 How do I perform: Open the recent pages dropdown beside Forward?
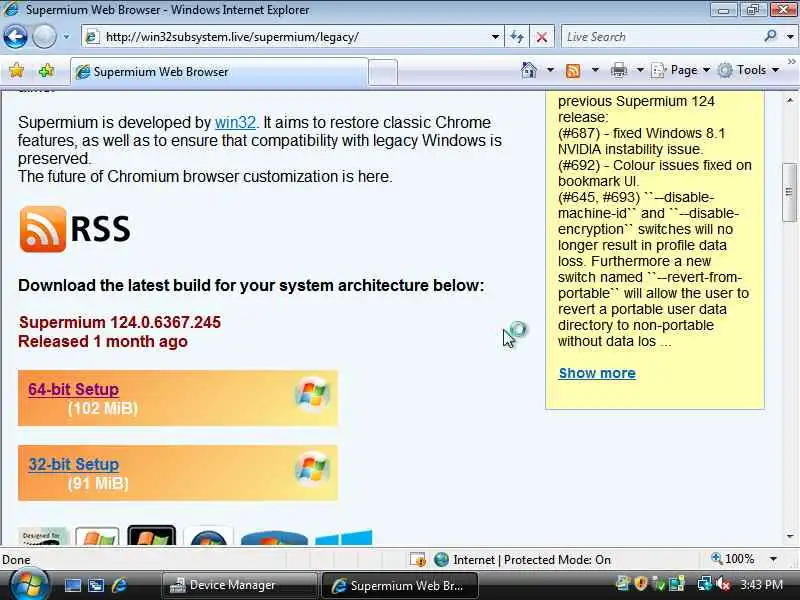[x=66, y=37]
